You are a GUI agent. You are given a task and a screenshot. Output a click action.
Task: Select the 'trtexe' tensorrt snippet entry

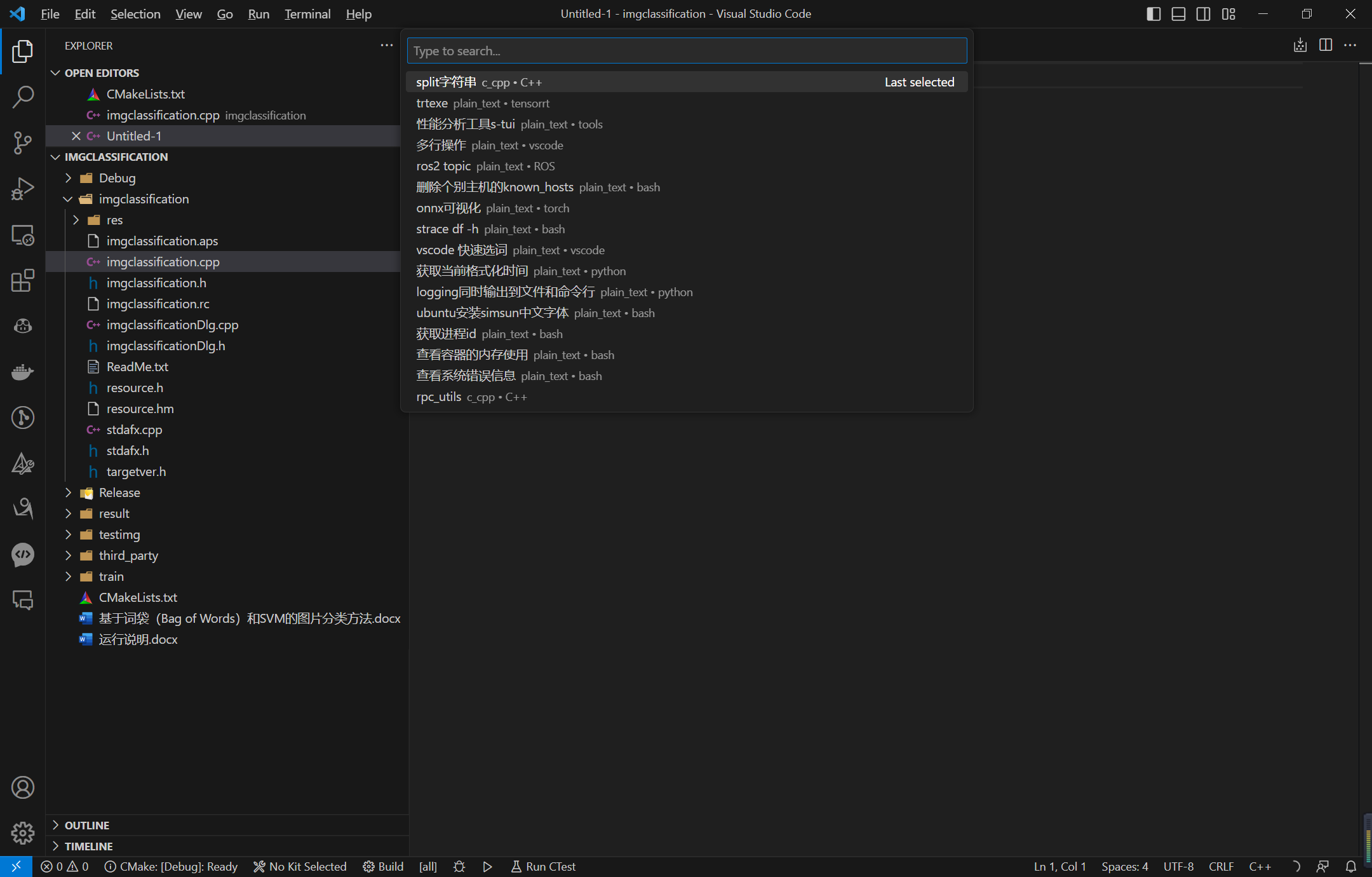coord(687,103)
